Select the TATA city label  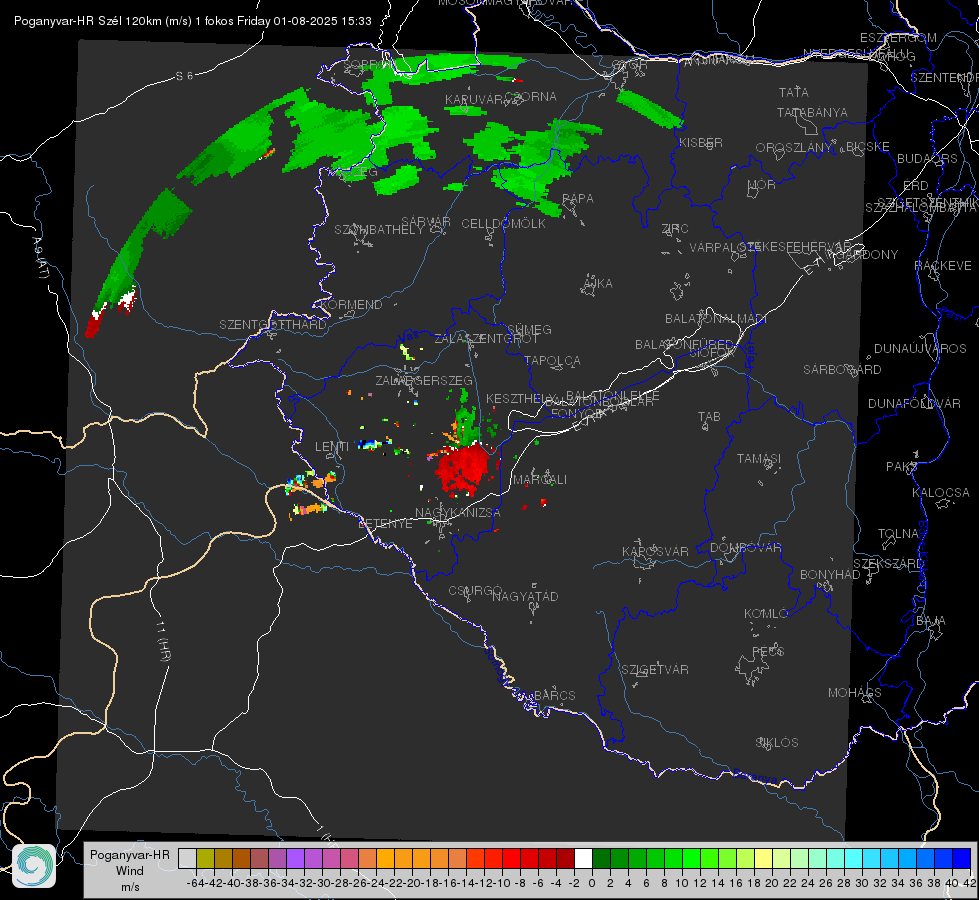(x=794, y=92)
